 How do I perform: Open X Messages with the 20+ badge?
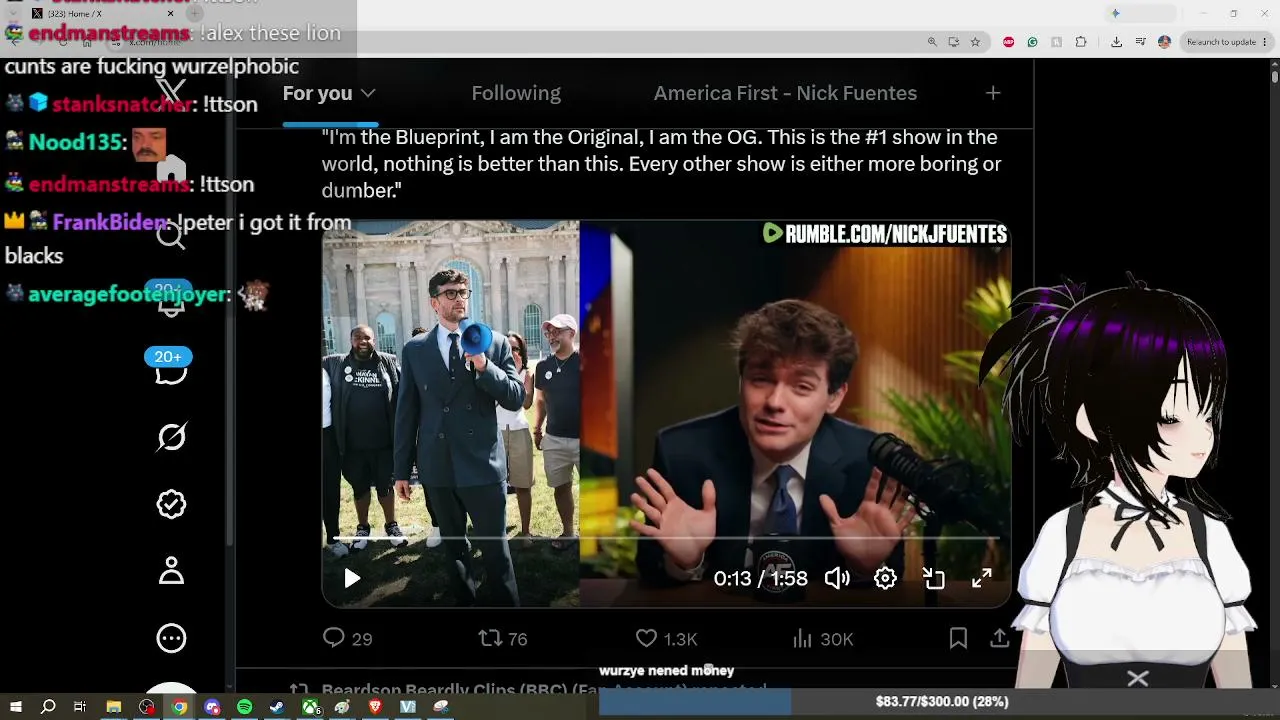coord(171,368)
